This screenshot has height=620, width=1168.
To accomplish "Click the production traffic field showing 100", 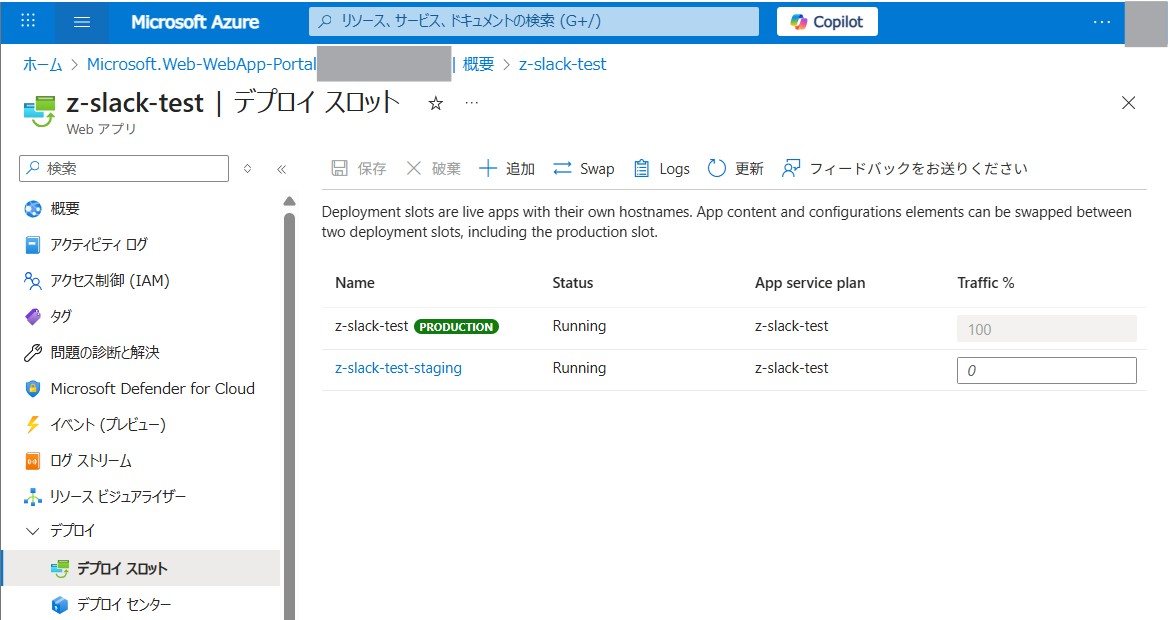I will click(x=1047, y=329).
